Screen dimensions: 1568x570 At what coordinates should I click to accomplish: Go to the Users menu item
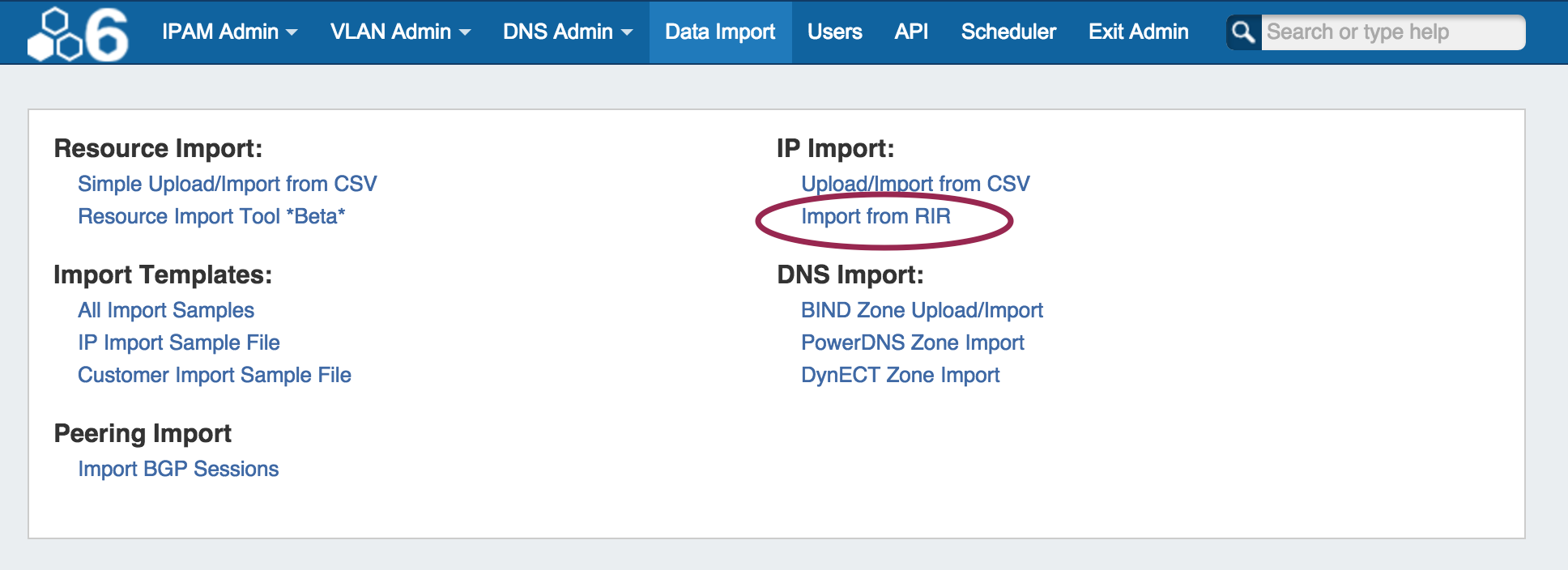click(x=834, y=32)
